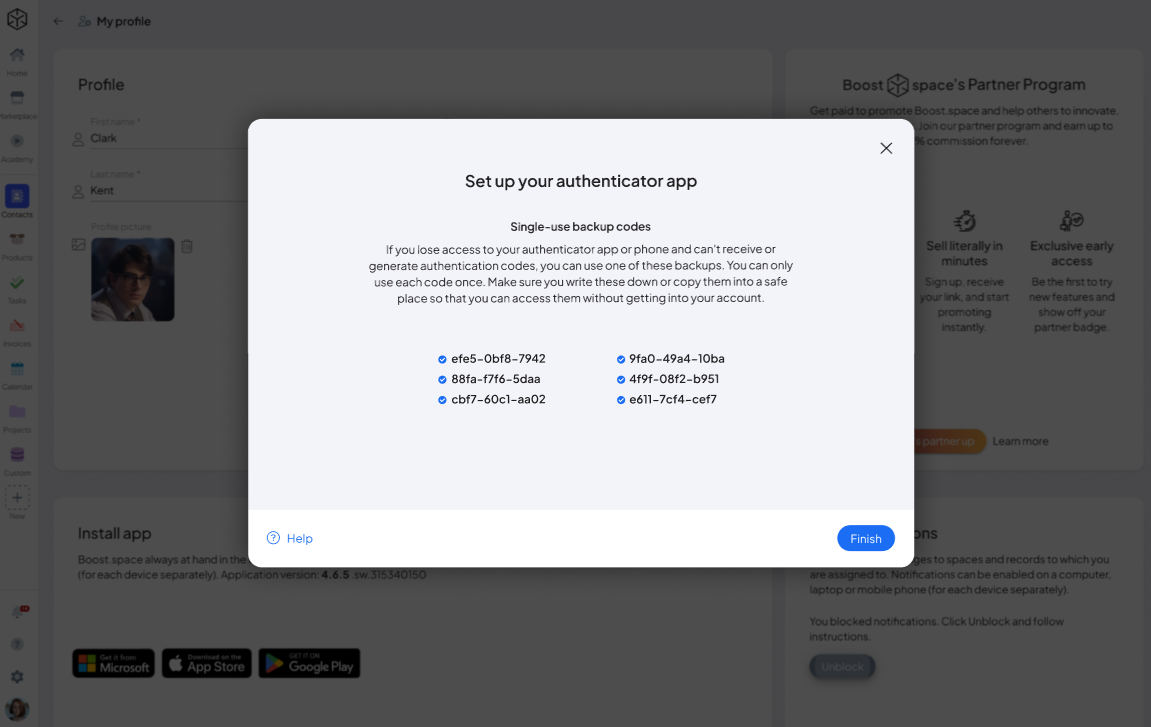The image size is (1151, 727).
Task: Open the Calendar module icon
Action: click(17, 369)
